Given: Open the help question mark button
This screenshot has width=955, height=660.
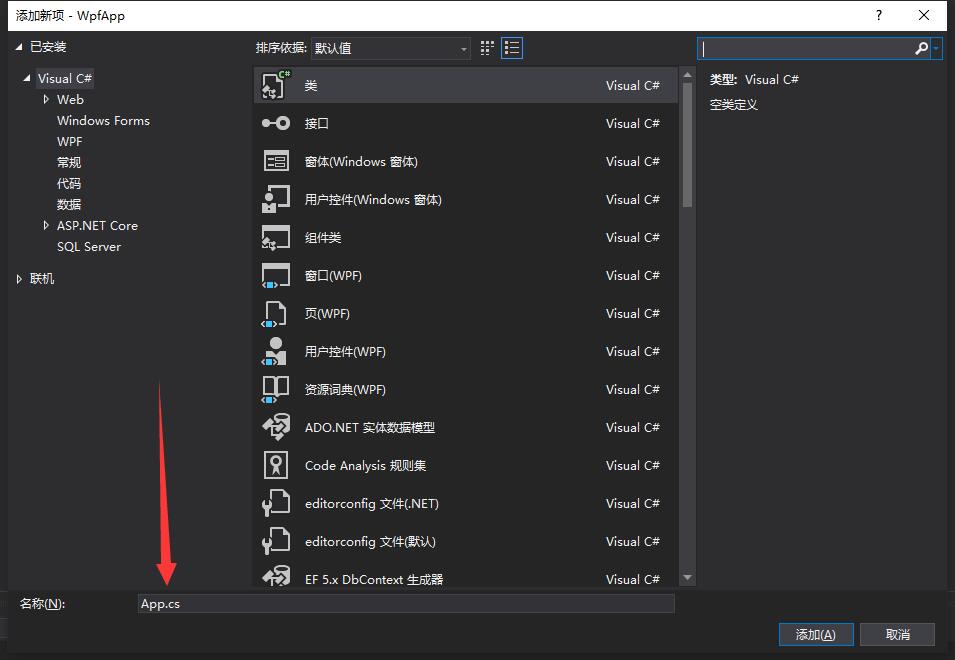Looking at the screenshot, I should click(878, 15).
